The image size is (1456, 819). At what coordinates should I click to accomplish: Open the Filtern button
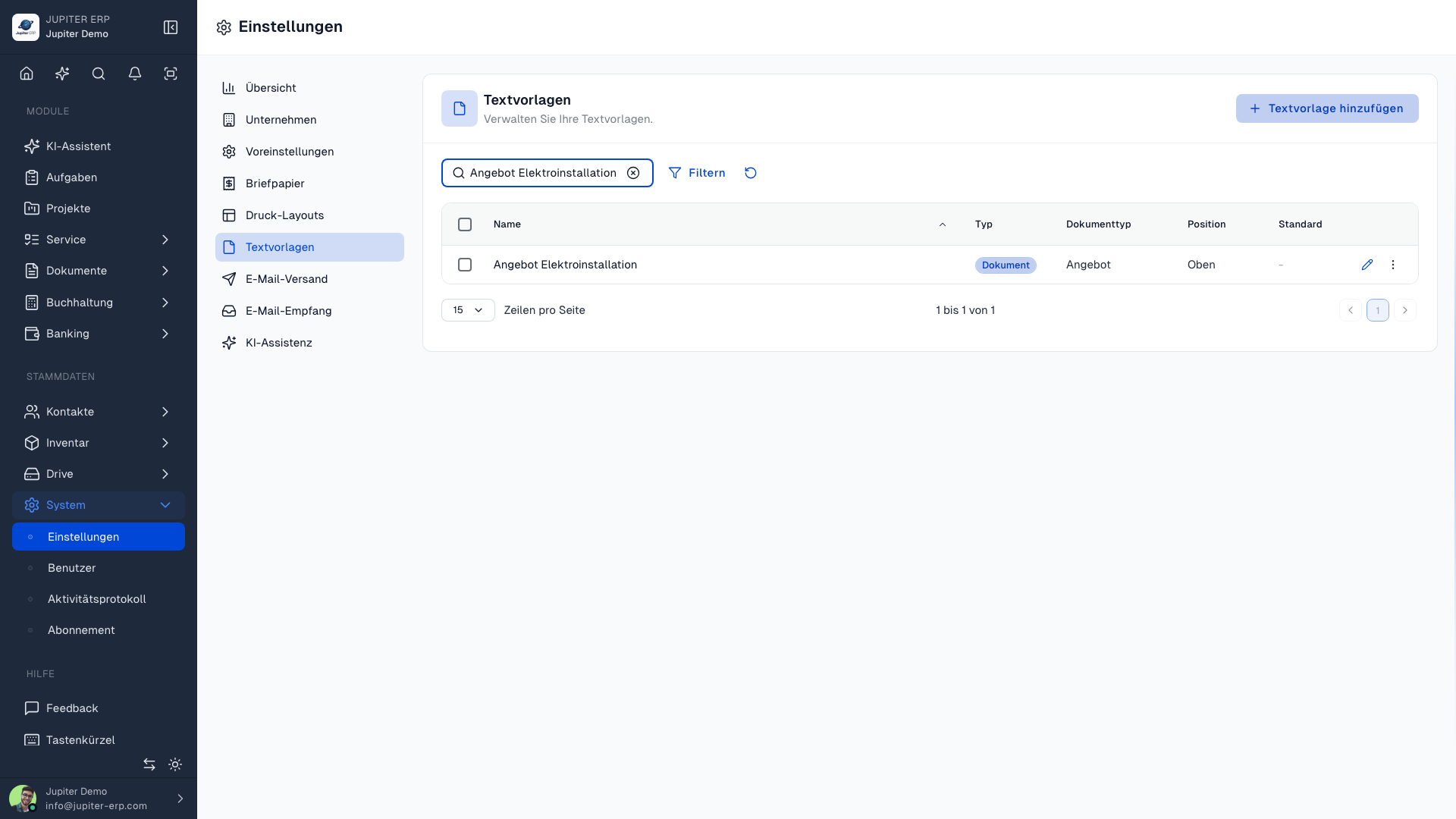click(697, 173)
